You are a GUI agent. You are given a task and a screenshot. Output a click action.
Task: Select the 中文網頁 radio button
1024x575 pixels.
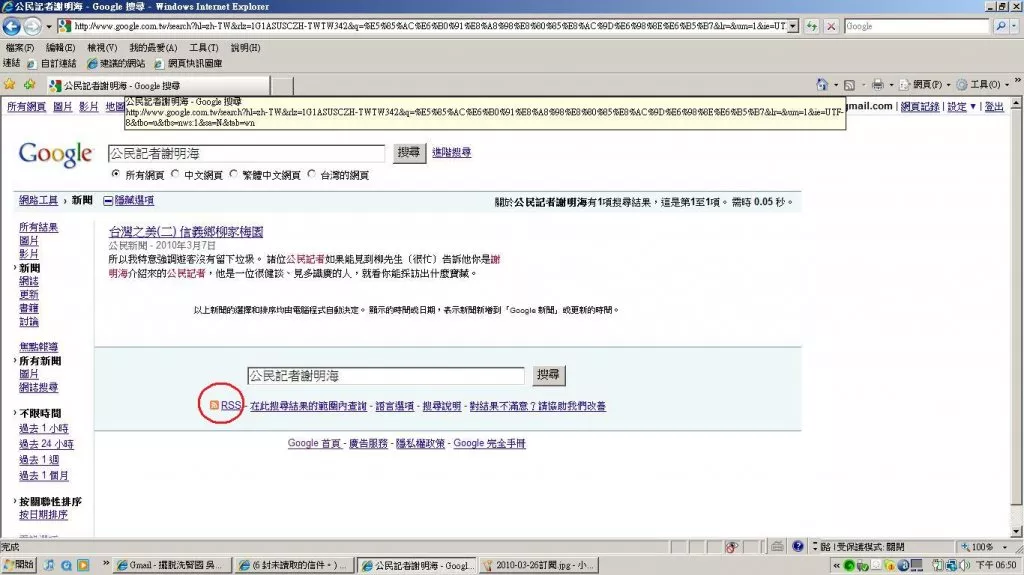(x=175, y=174)
